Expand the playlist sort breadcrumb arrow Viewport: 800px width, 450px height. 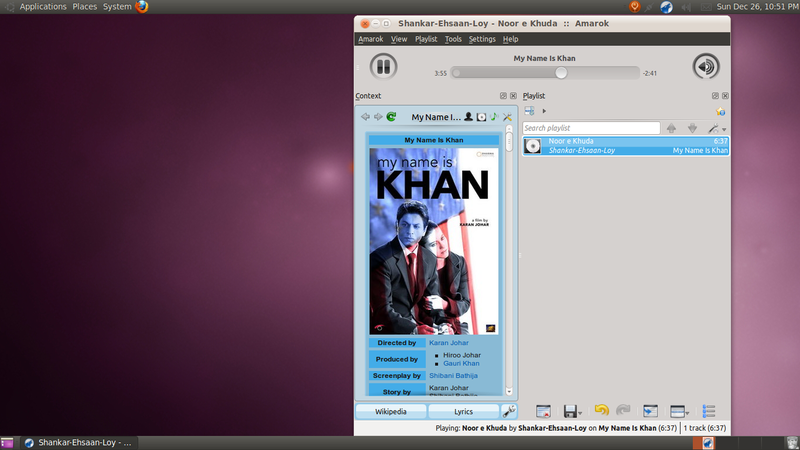pos(544,111)
